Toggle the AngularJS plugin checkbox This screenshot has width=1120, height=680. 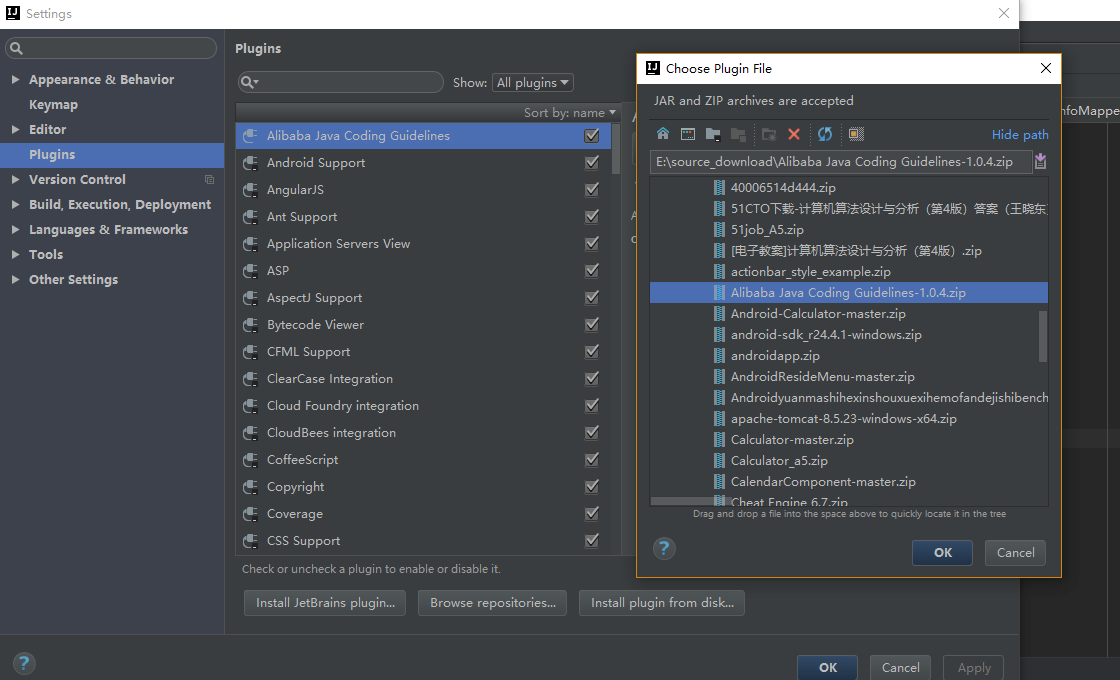click(591, 190)
